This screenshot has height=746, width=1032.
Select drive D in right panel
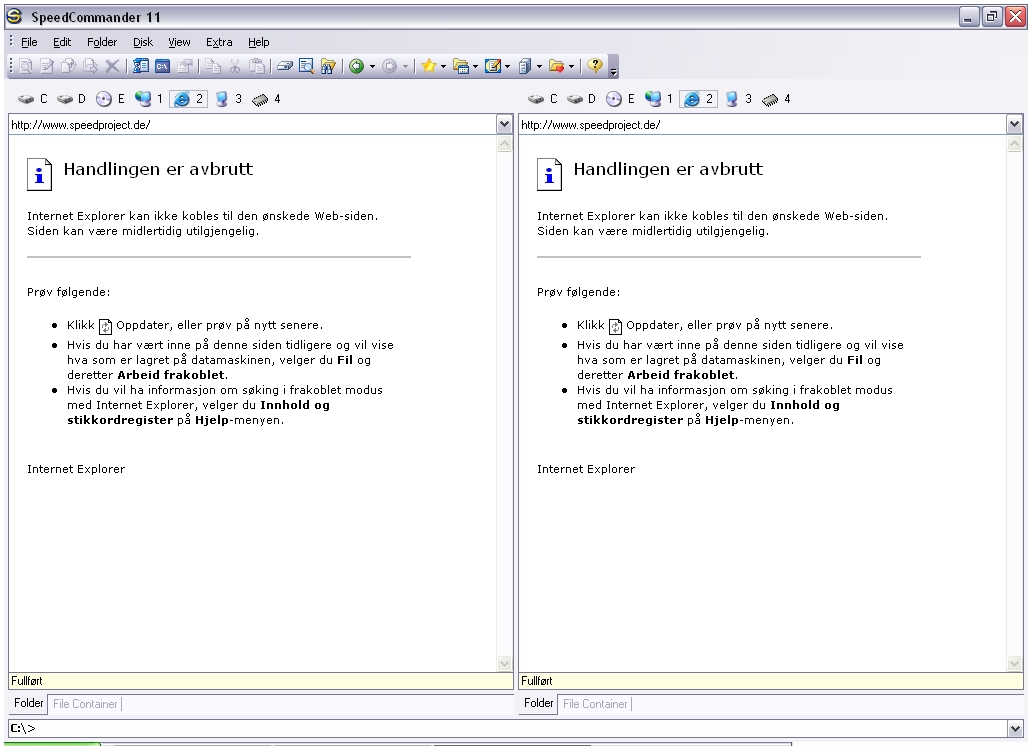(581, 99)
